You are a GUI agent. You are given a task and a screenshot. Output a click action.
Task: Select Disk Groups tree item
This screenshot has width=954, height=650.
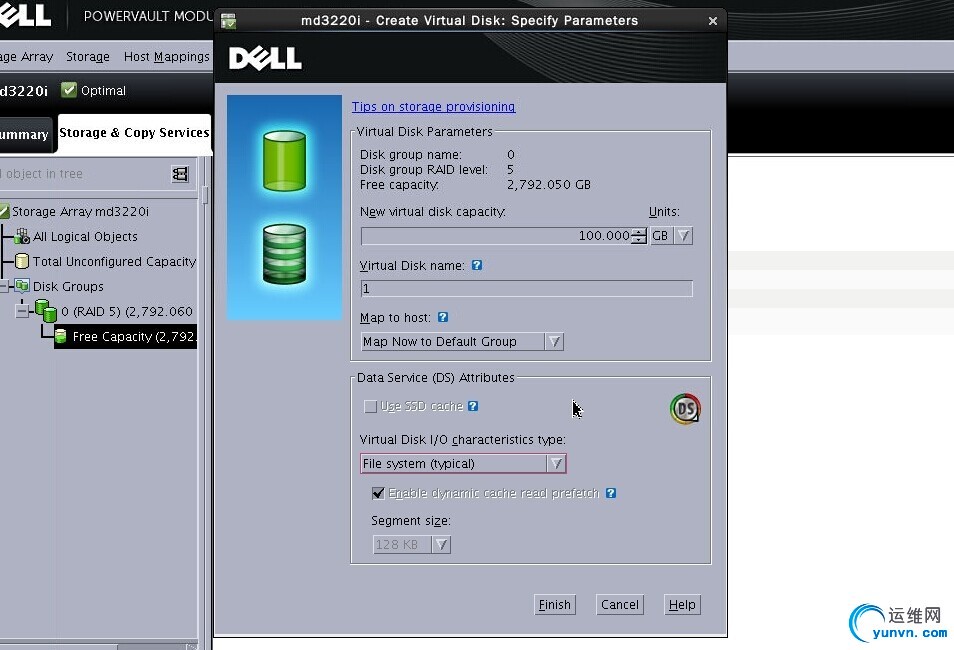(x=68, y=286)
